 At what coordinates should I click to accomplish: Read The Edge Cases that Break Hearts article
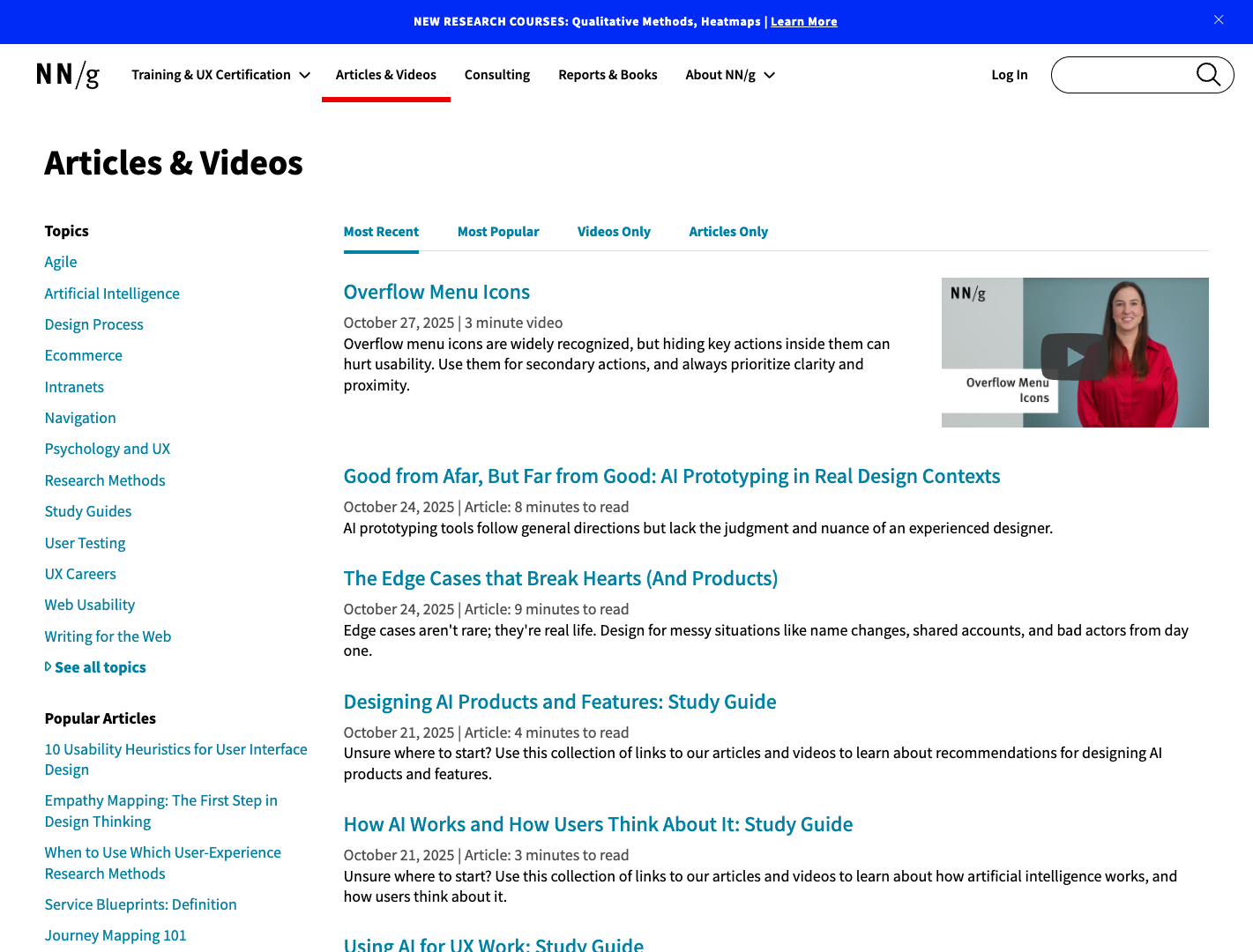(x=561, y=578)
